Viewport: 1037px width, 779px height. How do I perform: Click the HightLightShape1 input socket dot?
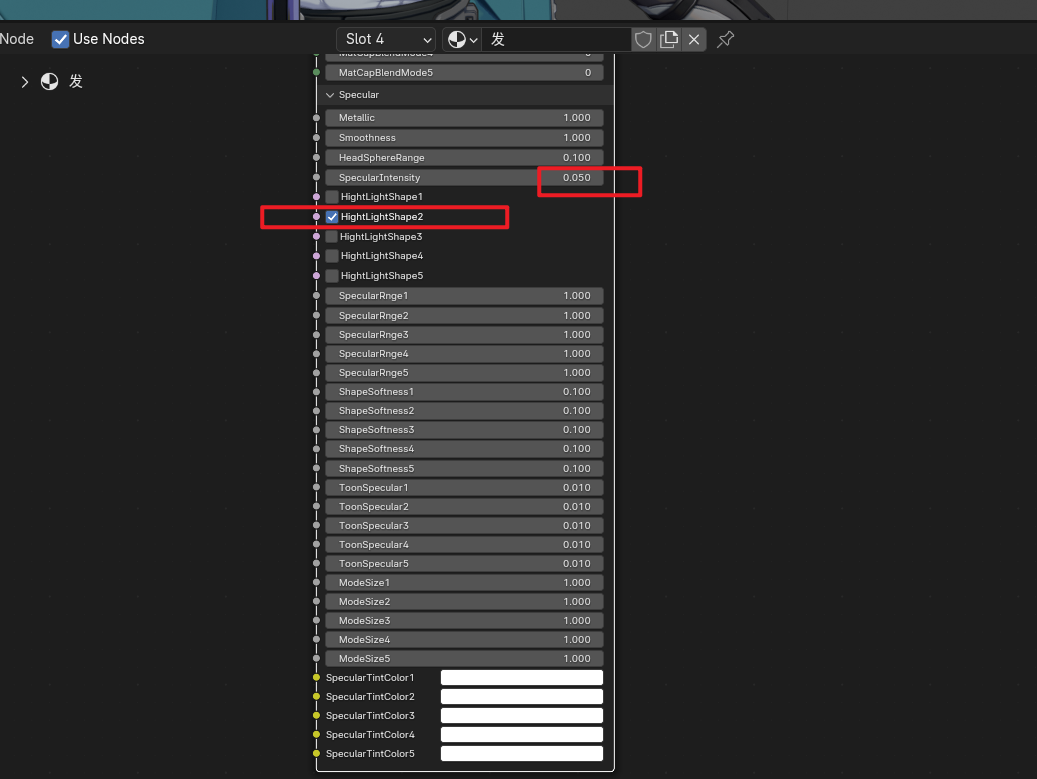coord(317,197)
